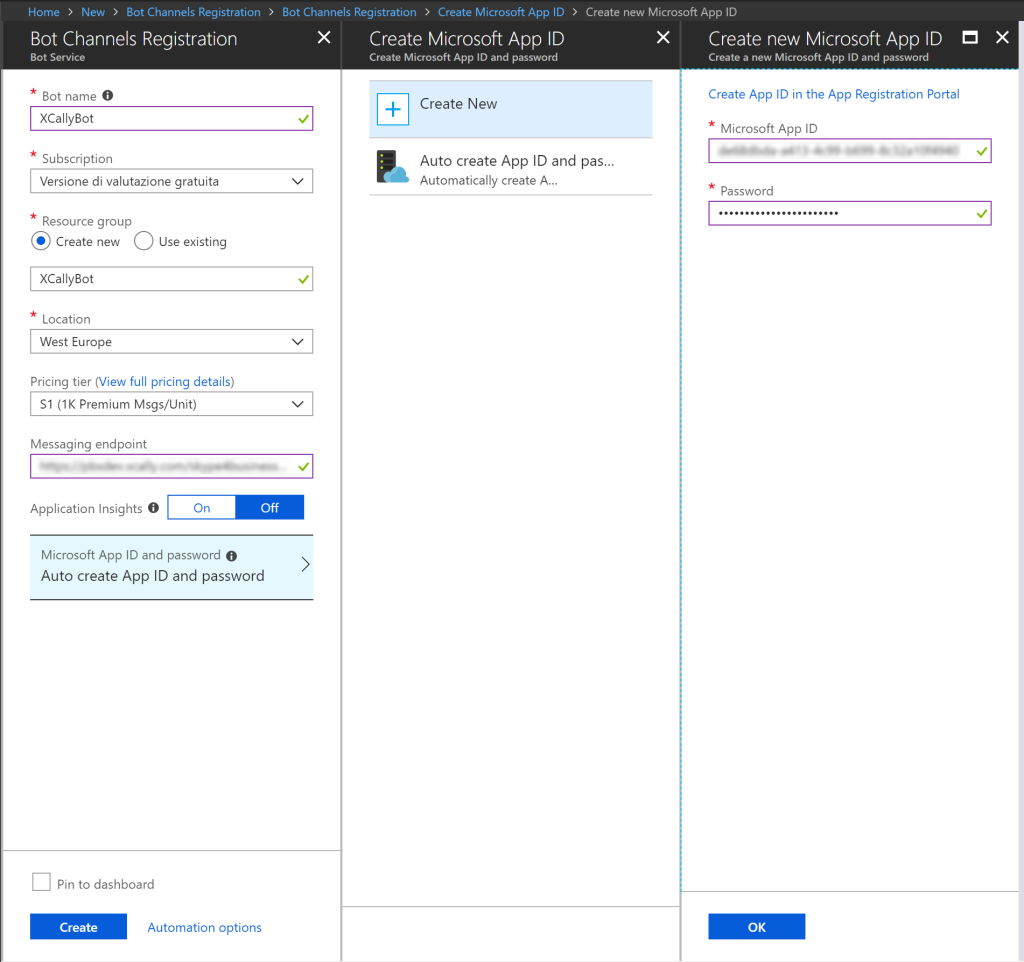Click the Bot name info icon
This screenshot has height=962, width=1024.
(x=108, y=95)
